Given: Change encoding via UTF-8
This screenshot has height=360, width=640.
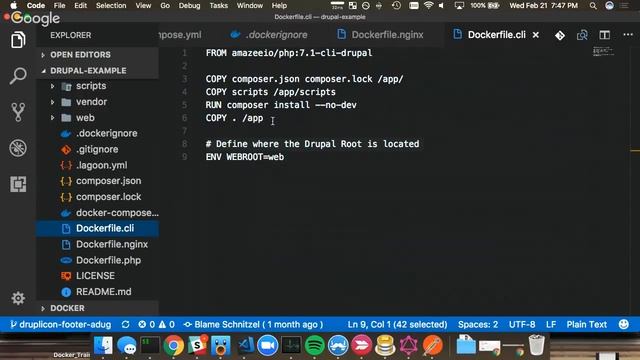Looking at the screenshot, I should click(522, 324).
